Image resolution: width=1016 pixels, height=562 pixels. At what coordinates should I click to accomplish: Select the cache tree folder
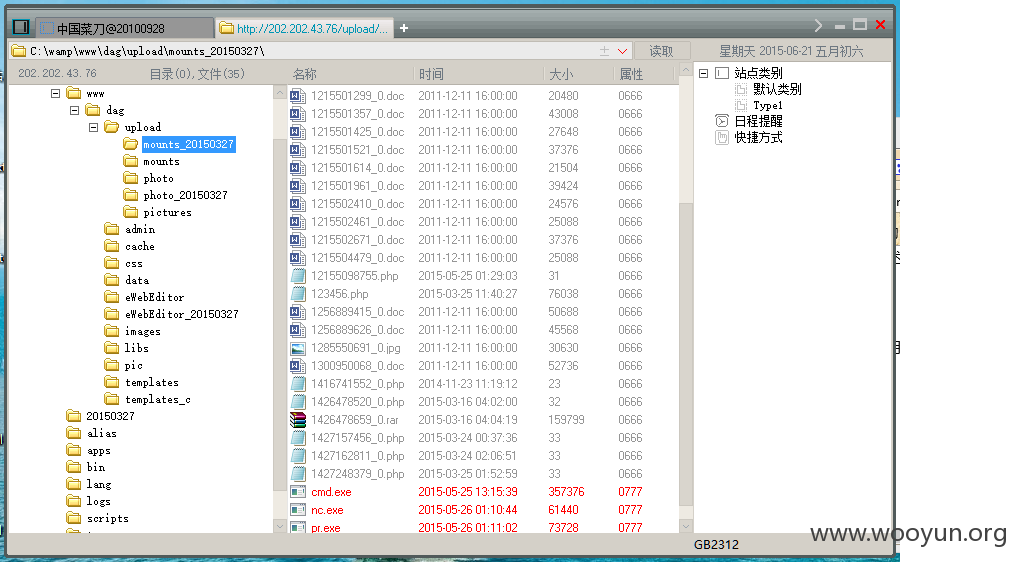click(139, 246)
